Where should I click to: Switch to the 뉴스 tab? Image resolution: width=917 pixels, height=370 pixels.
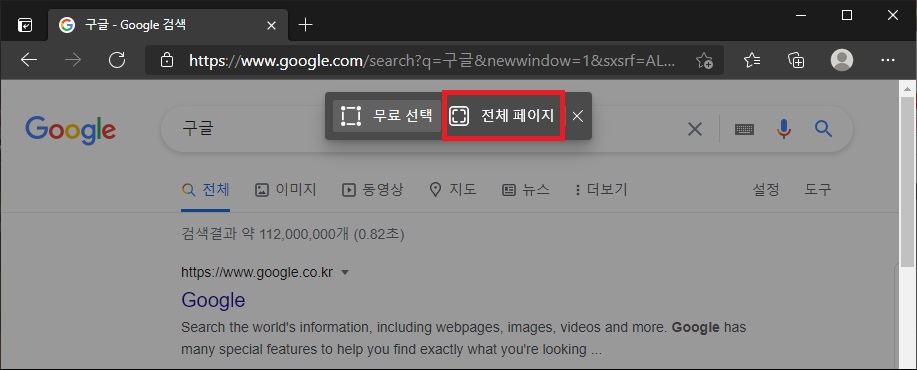click(x=526, y=190)
